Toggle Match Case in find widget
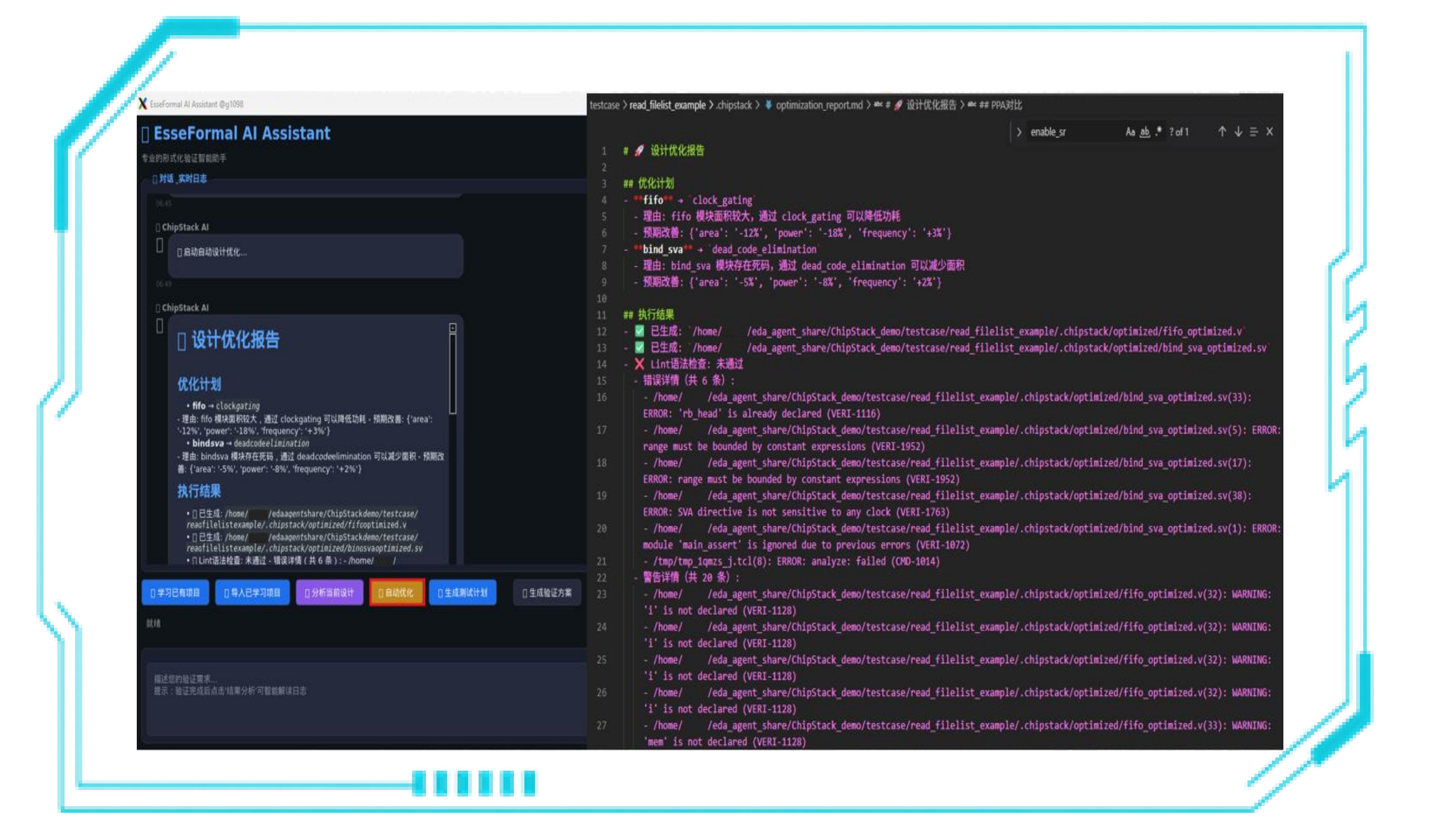The image size is (1456, 819). click(x=1130, y=132)
